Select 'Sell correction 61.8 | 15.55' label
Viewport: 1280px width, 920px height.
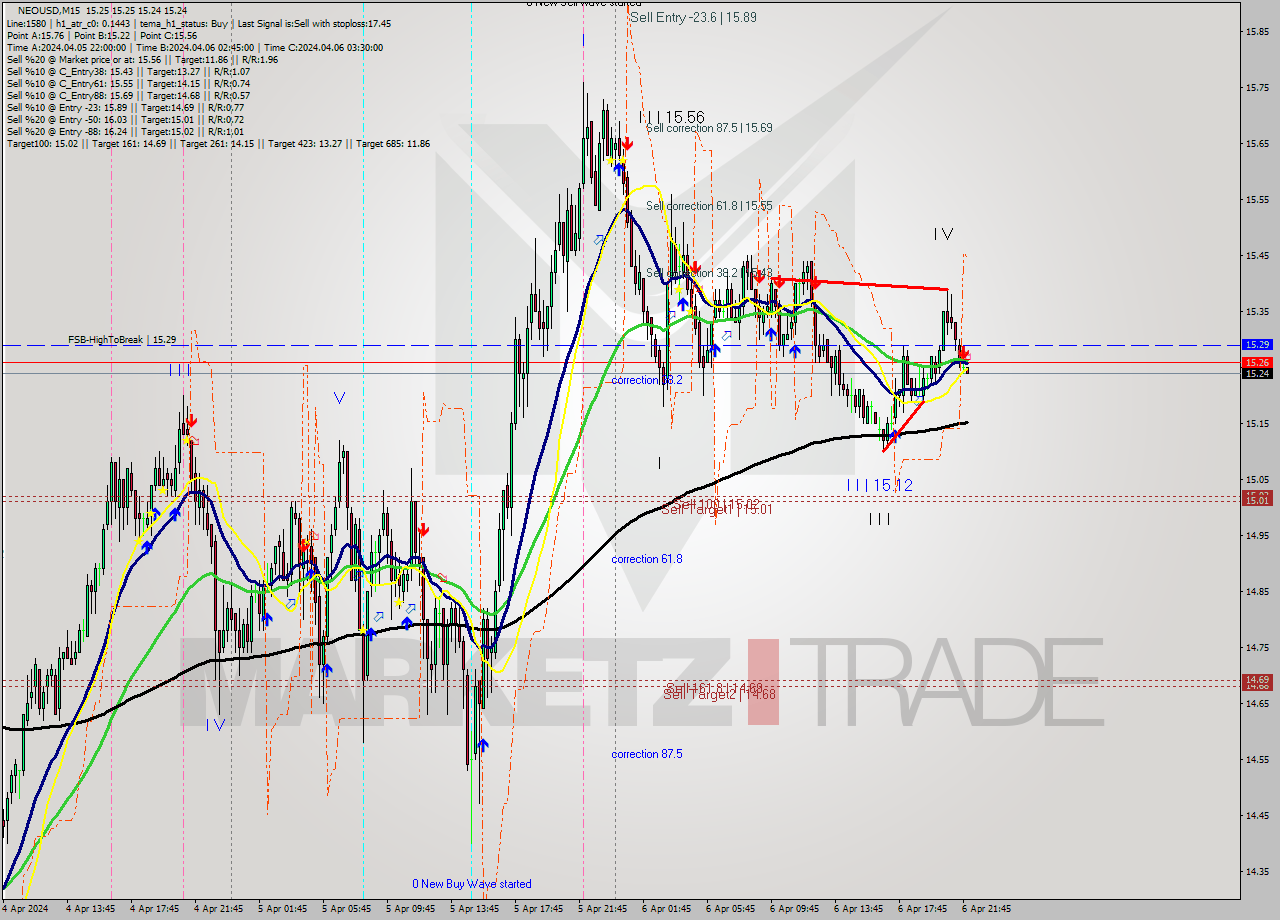(x=709, y=206)
